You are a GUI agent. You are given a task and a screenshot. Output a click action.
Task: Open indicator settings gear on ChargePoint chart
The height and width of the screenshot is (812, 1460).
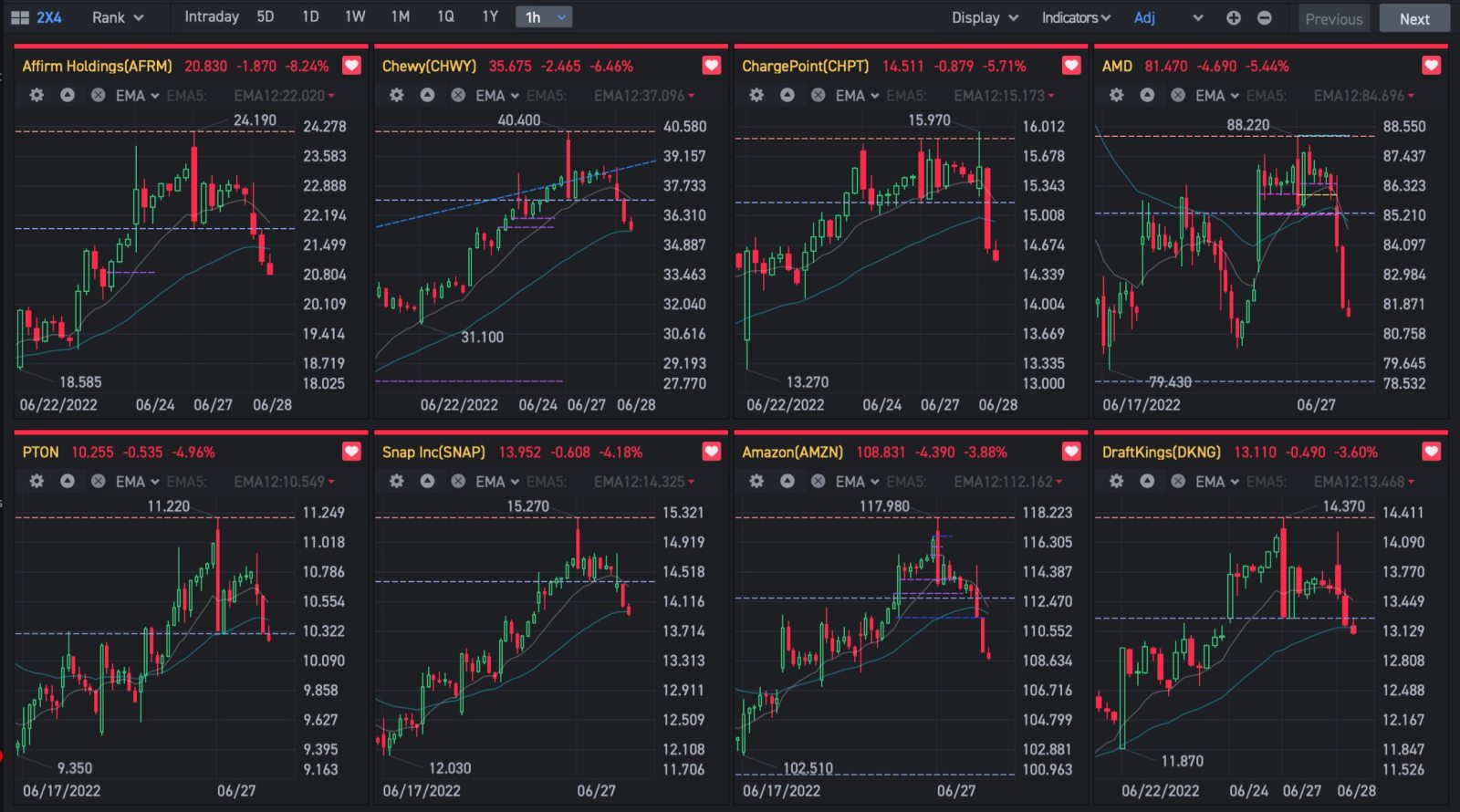pos(756,95)
